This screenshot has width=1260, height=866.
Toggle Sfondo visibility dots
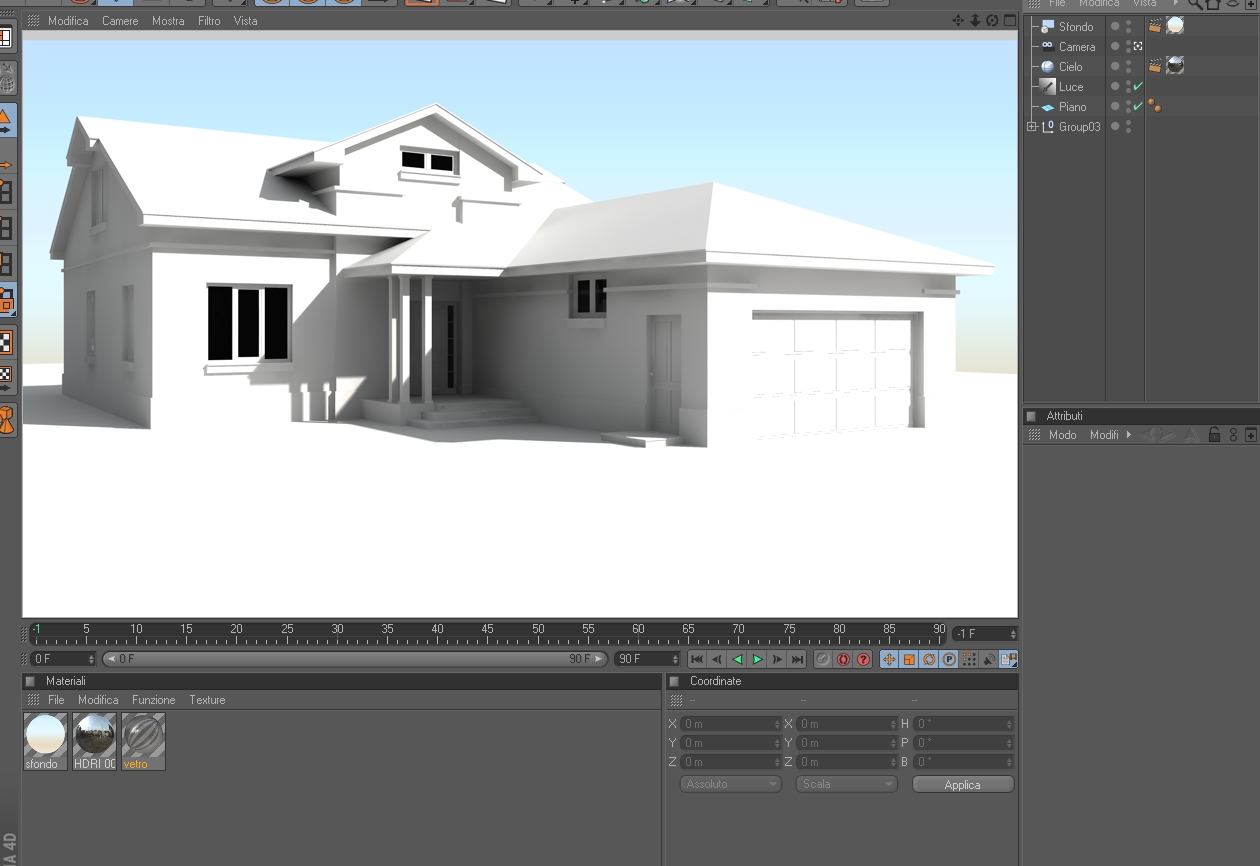pyautogui.click(x=1129, y=27)
